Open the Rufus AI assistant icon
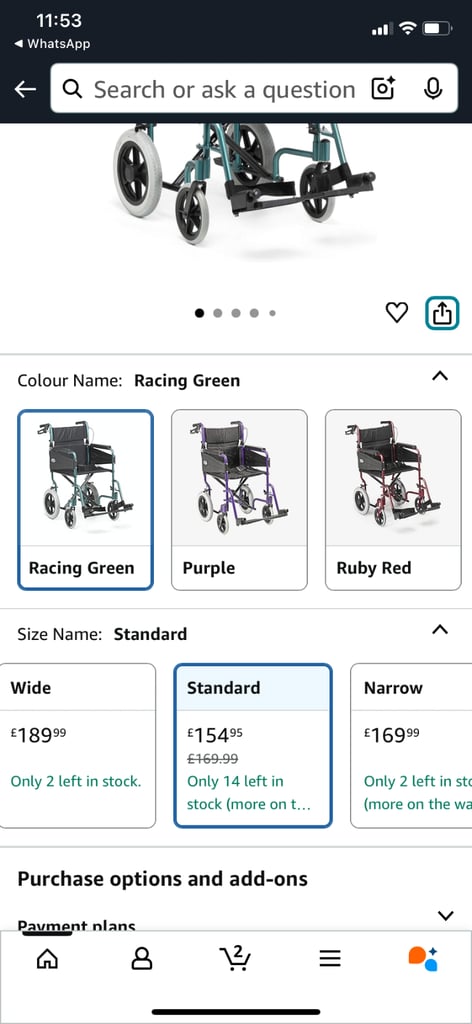 (x=423, y=958)
